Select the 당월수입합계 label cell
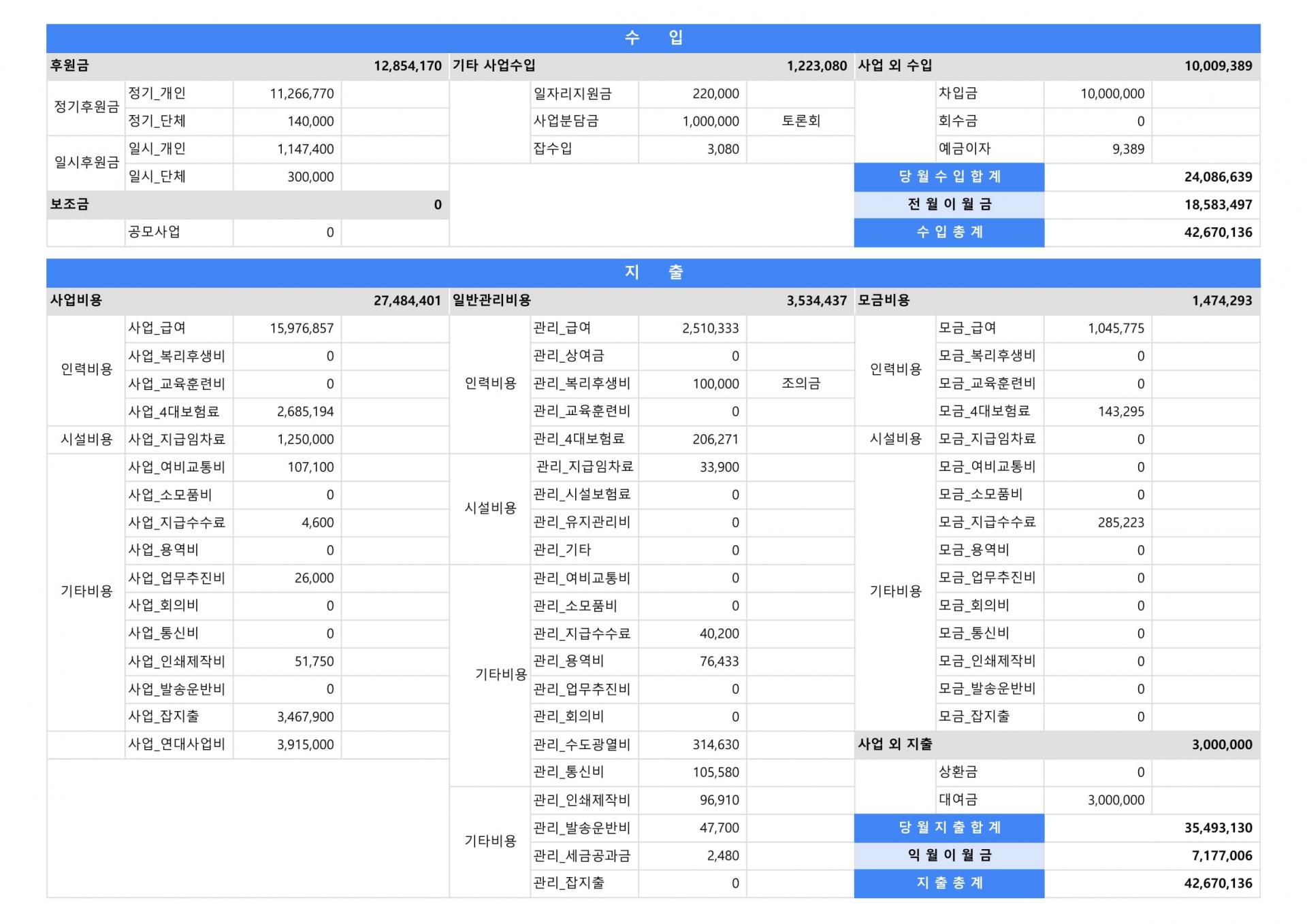The width and height of the screenshot is (1307, 924). tap(949, 177)
